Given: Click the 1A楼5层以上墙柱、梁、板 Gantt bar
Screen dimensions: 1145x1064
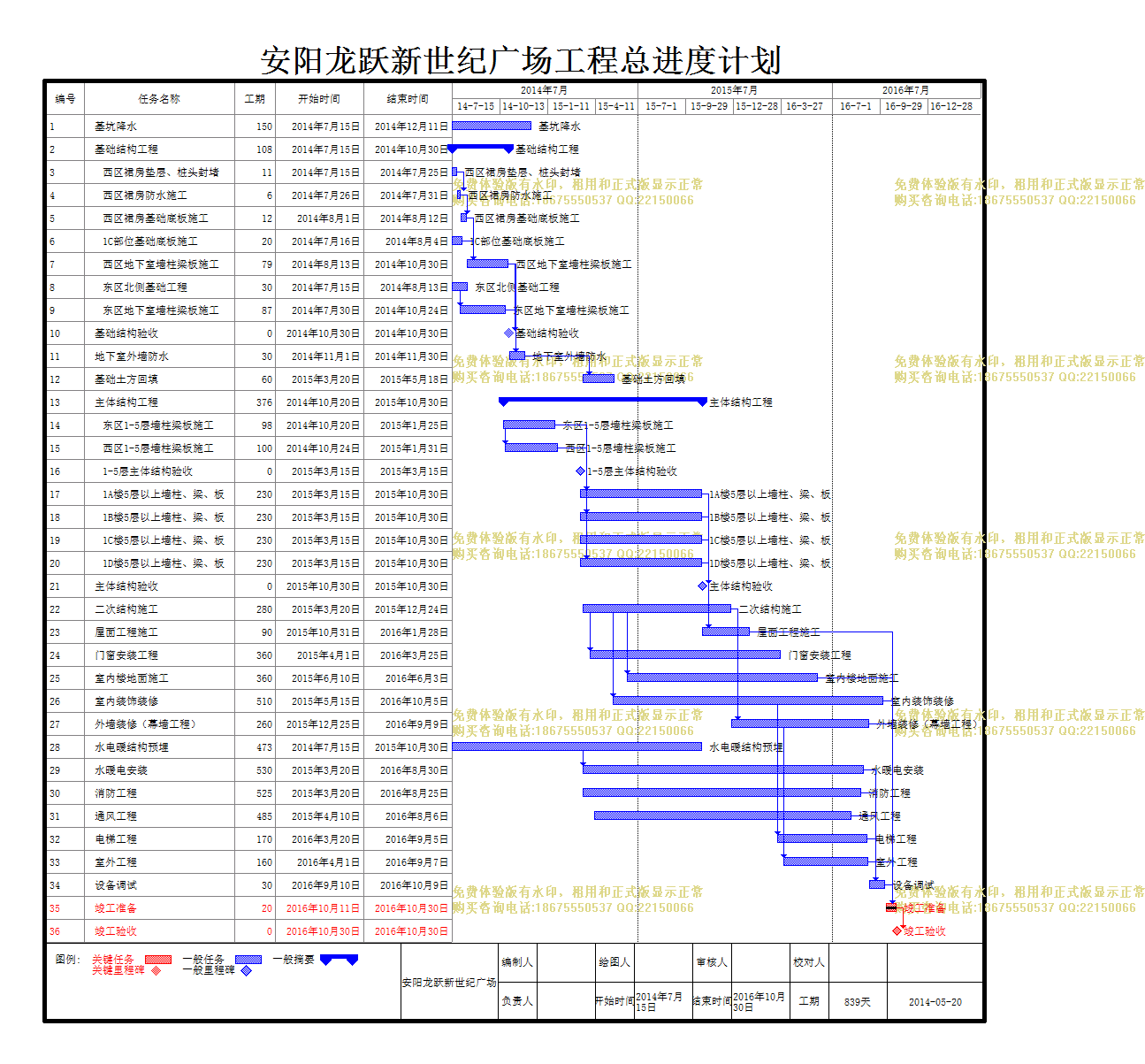Looking at the screenshot, I should point(641,494).
